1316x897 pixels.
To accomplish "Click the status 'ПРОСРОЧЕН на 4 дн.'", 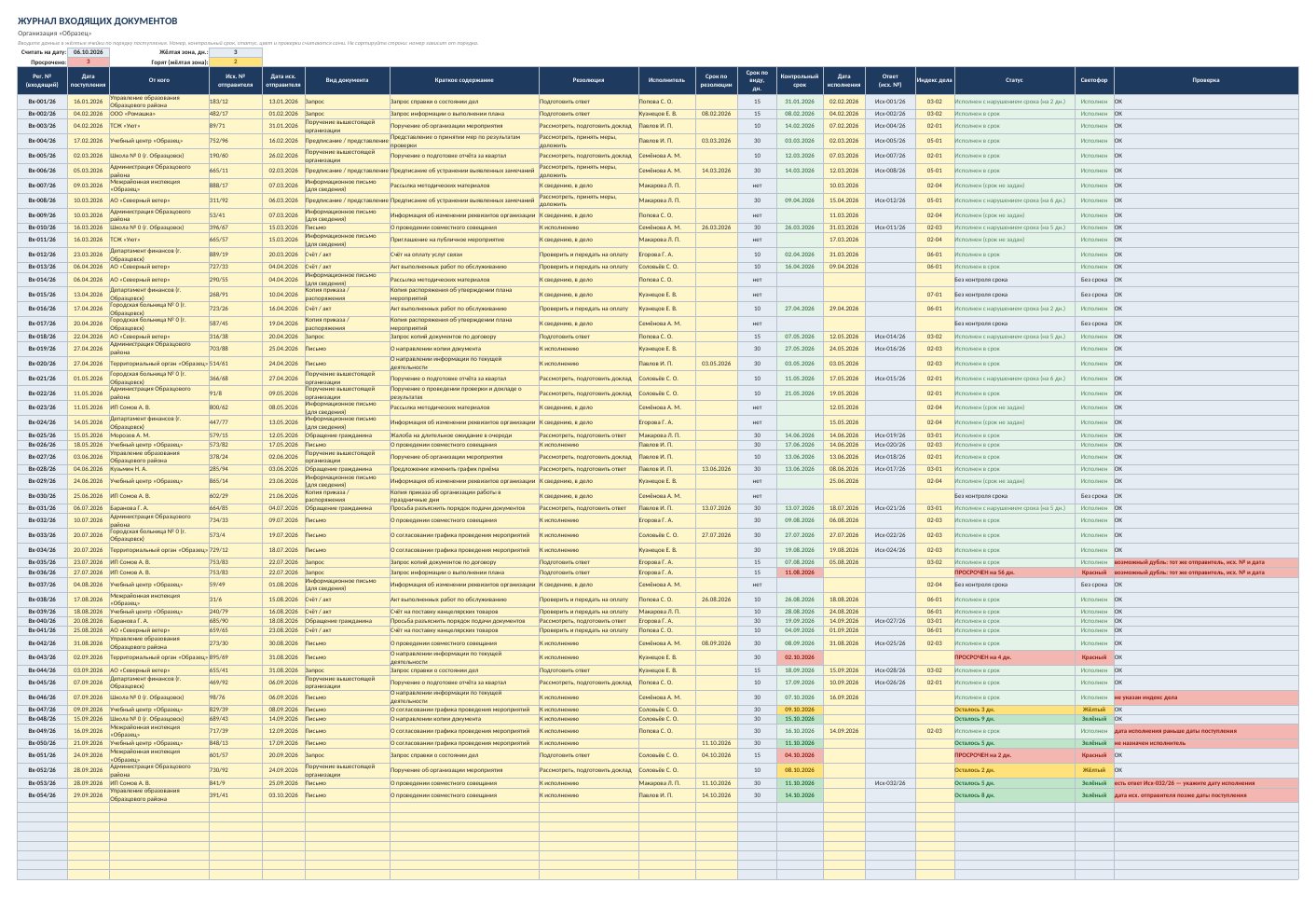I will point(1015,657).
